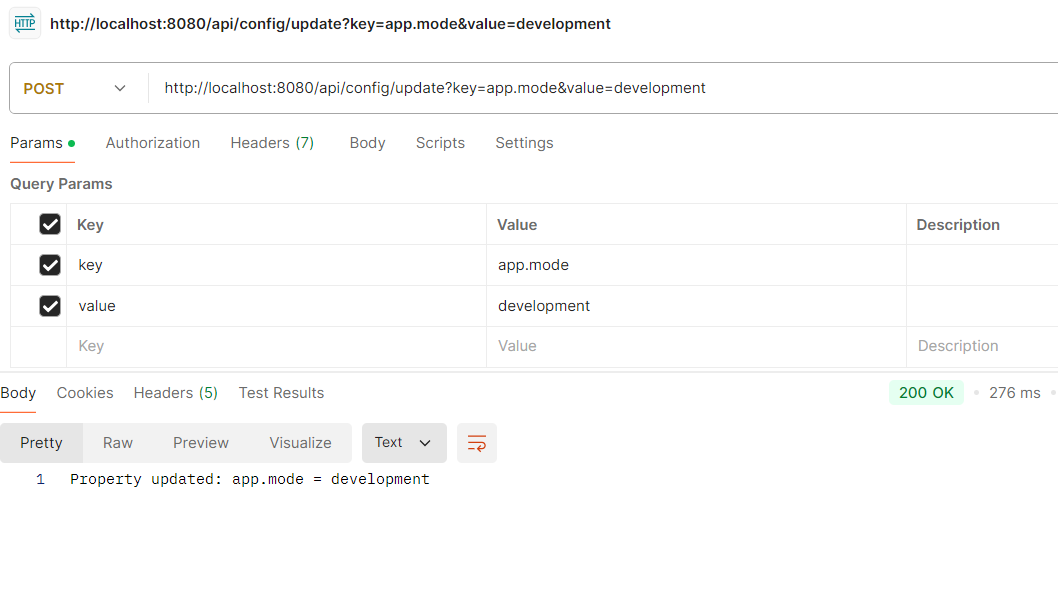Click the request URL input field
The image size is (1058, 597).
pos(600,88)
